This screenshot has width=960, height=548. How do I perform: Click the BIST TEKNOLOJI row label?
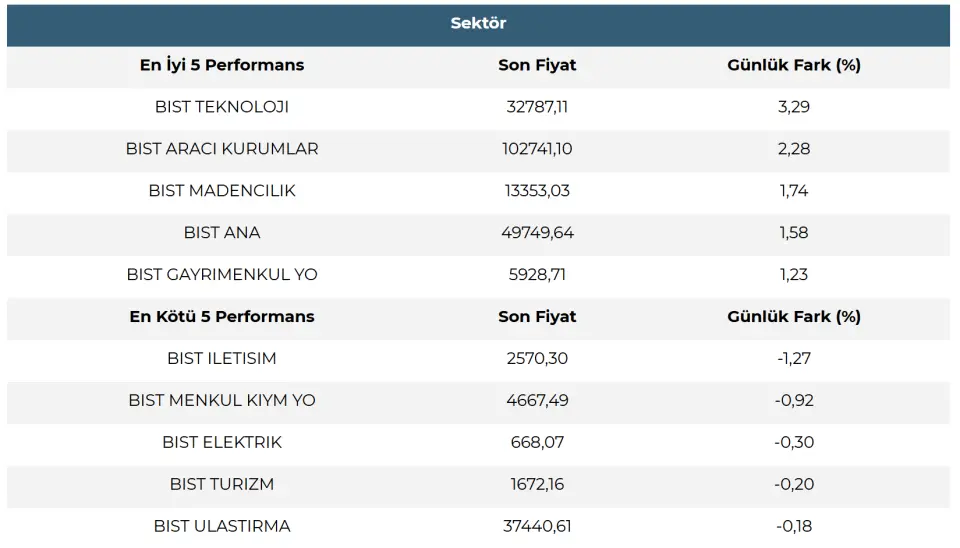[222, 107]
